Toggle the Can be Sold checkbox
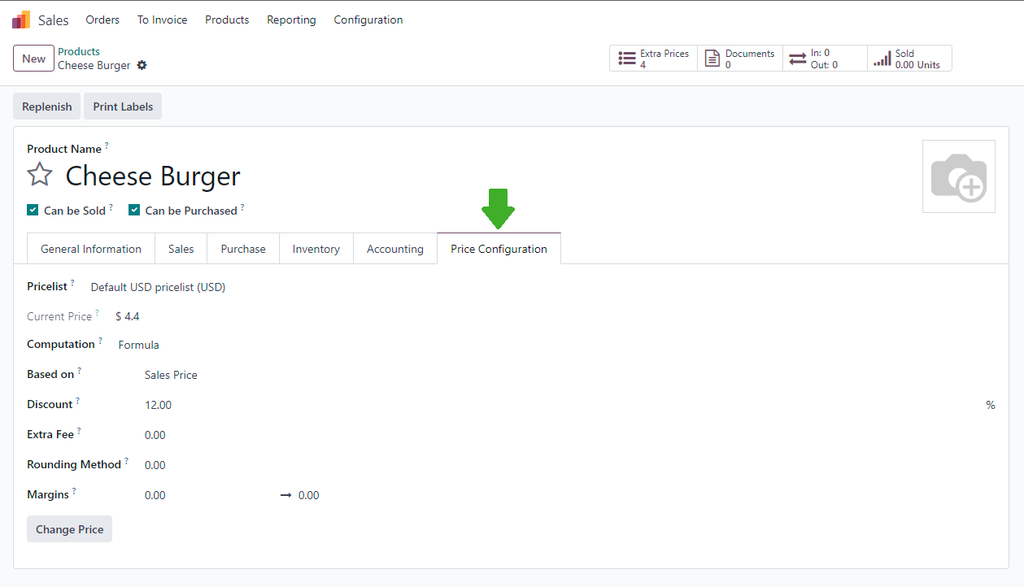1024x587 pixels. pos(33,210)
